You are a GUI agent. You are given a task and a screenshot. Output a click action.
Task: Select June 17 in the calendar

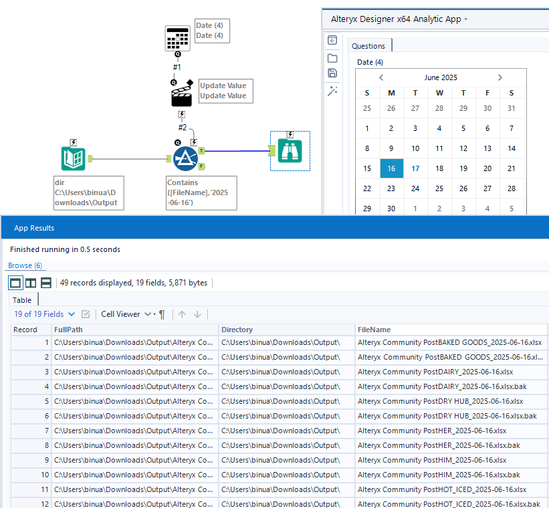[x=415, y=168]
